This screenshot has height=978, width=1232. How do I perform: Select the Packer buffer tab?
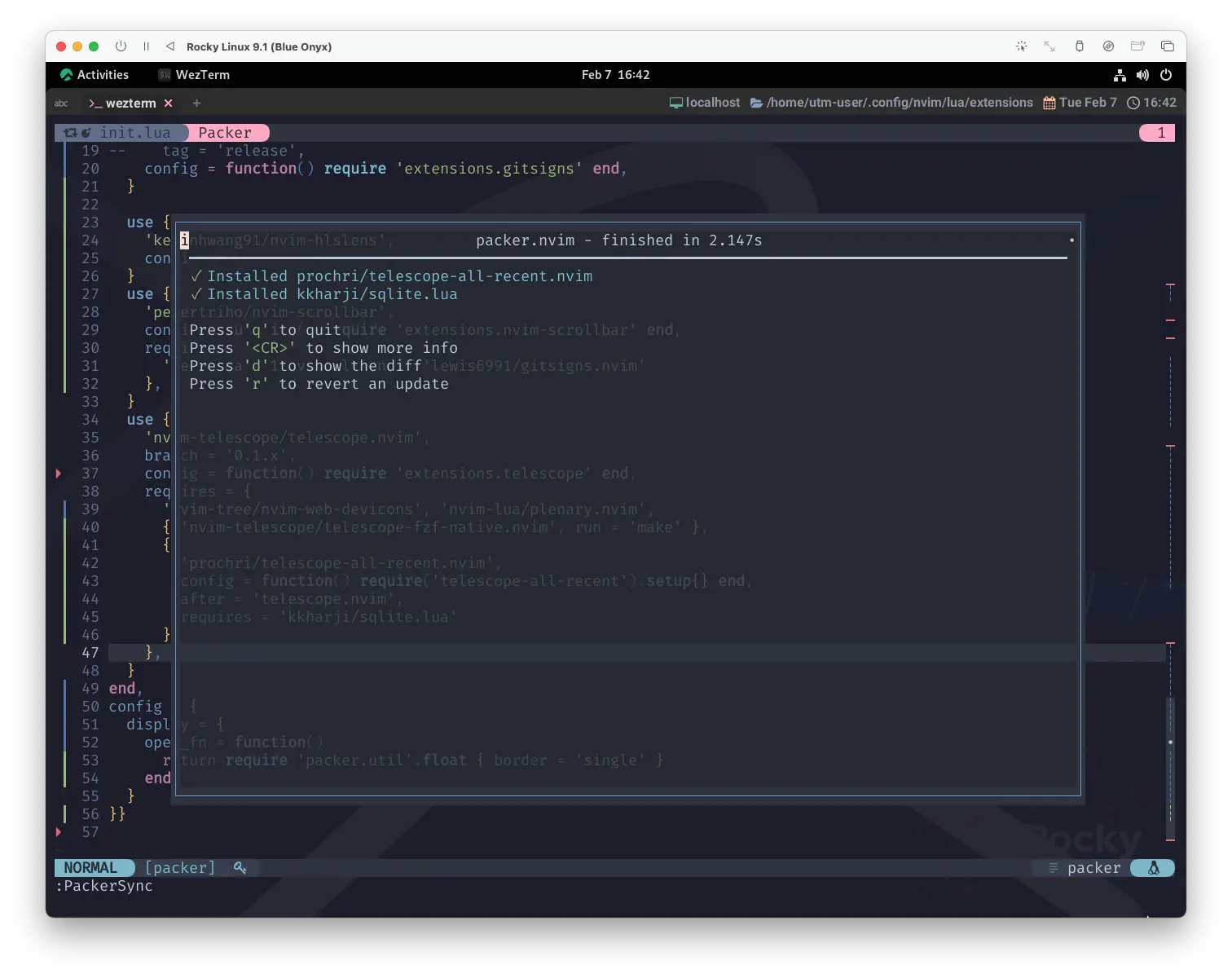(225, 133)
